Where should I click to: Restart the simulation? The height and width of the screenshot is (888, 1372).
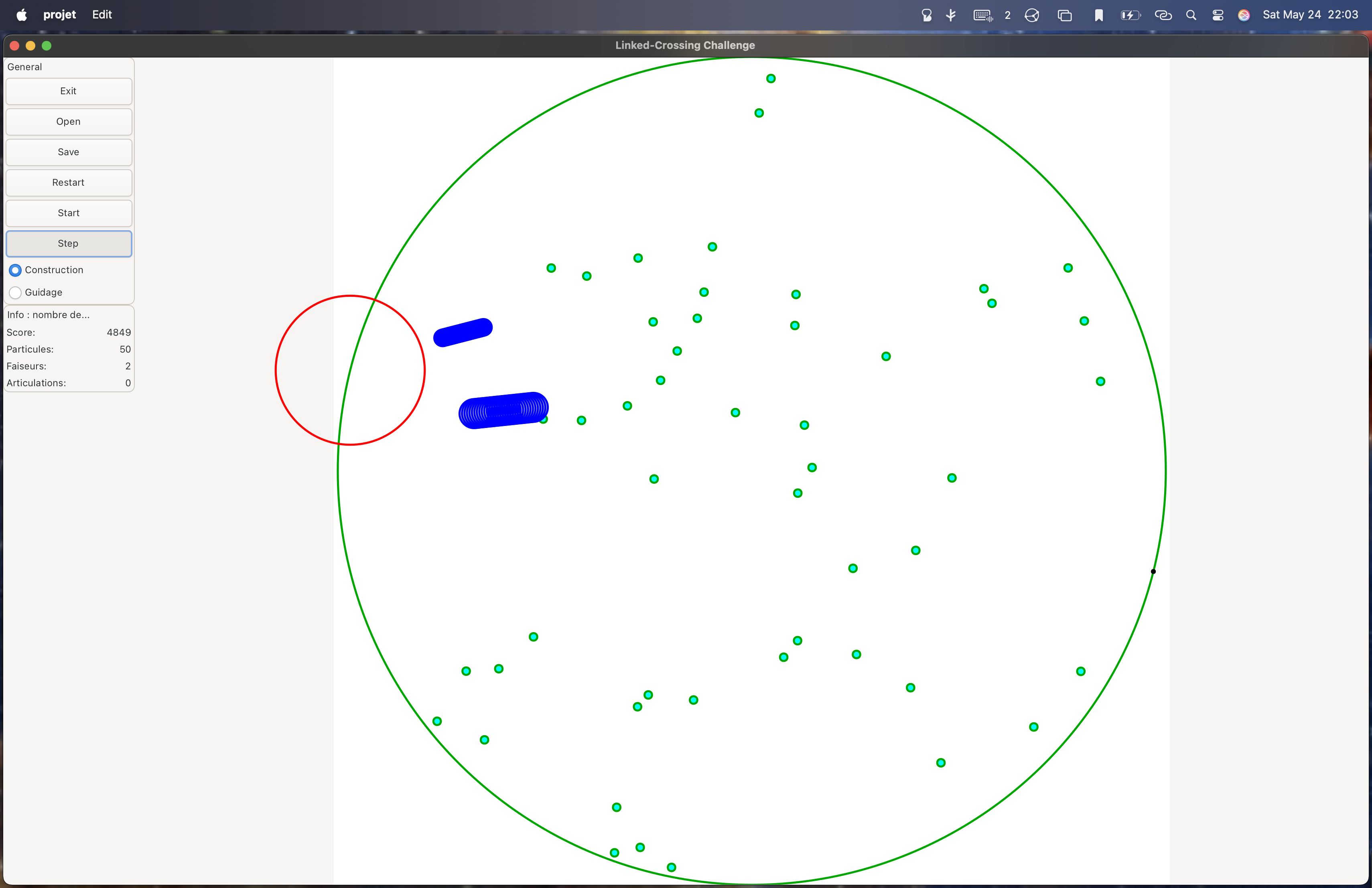pyautogui.click(x=69, y=182)
